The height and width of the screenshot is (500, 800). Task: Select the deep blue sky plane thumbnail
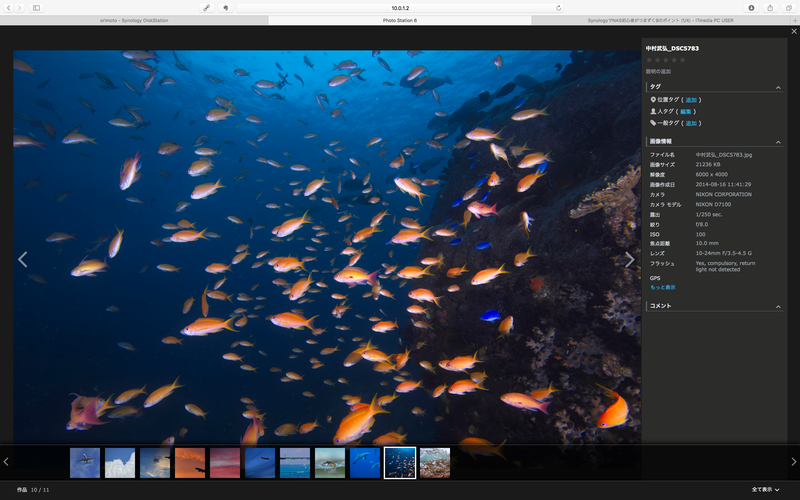click(260, 463)
